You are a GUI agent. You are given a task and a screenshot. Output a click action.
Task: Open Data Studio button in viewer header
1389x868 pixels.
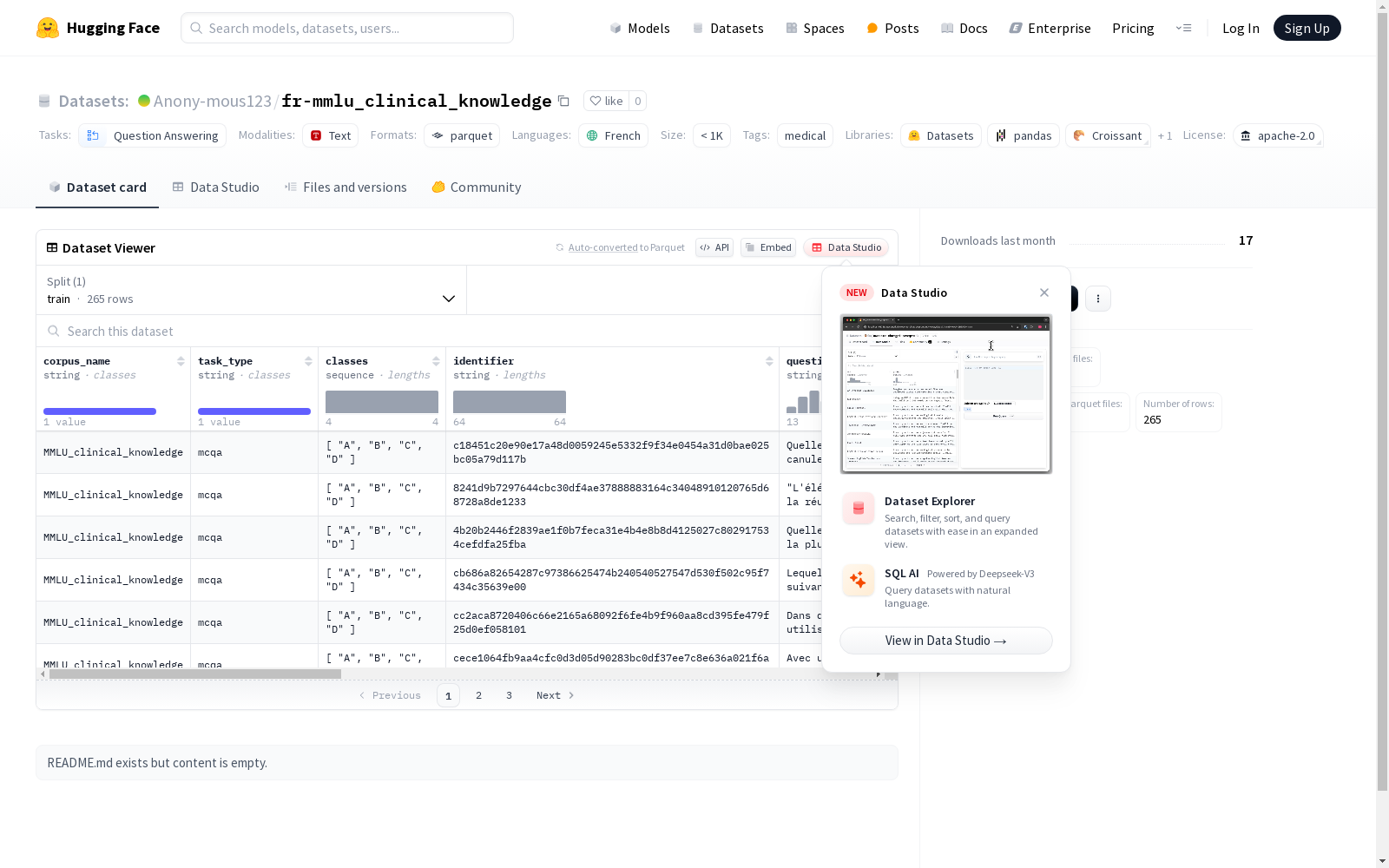[846, 247]
